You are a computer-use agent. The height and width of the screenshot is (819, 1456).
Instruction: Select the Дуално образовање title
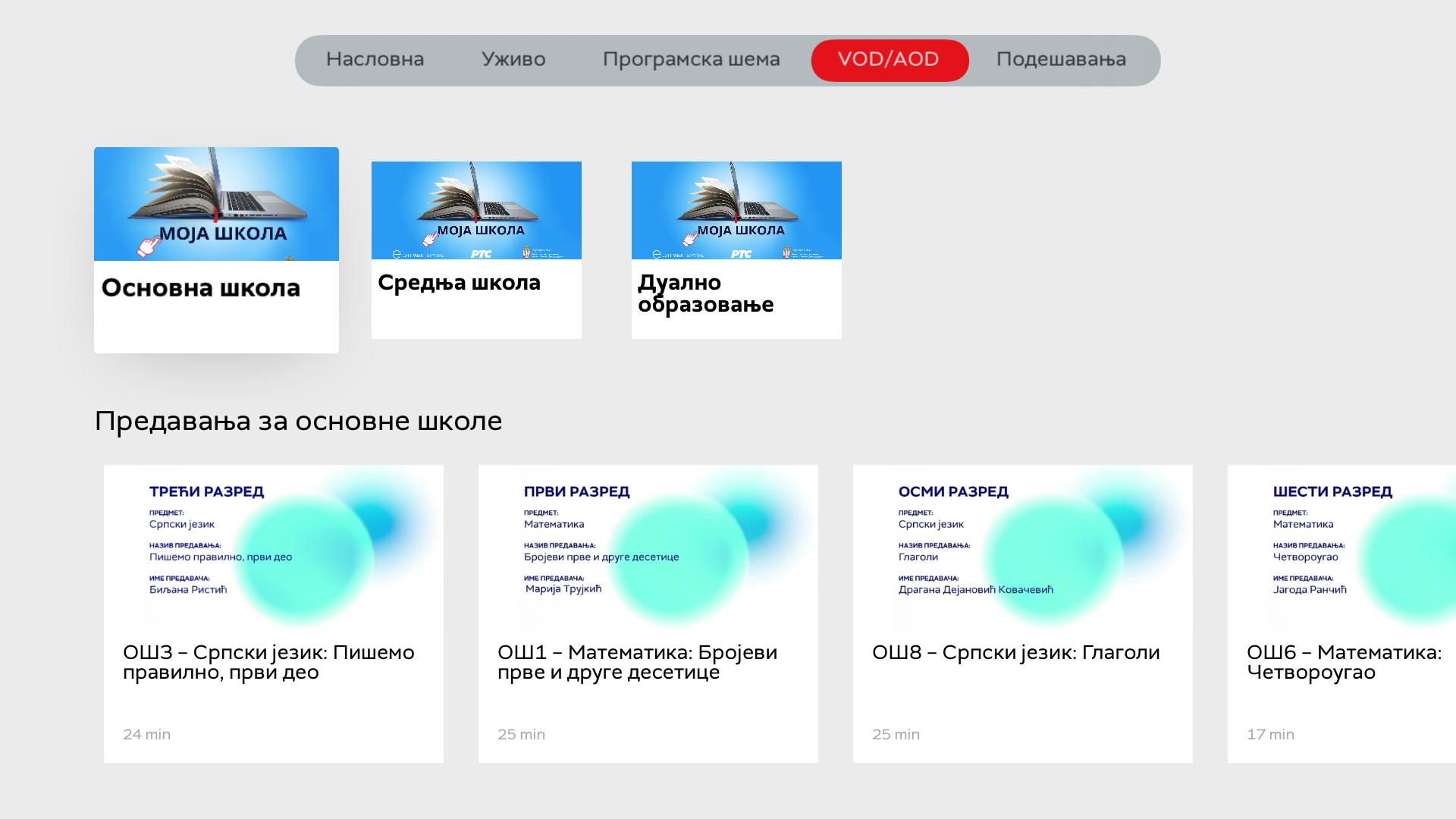pyautogui.click(x=706, y=293)
